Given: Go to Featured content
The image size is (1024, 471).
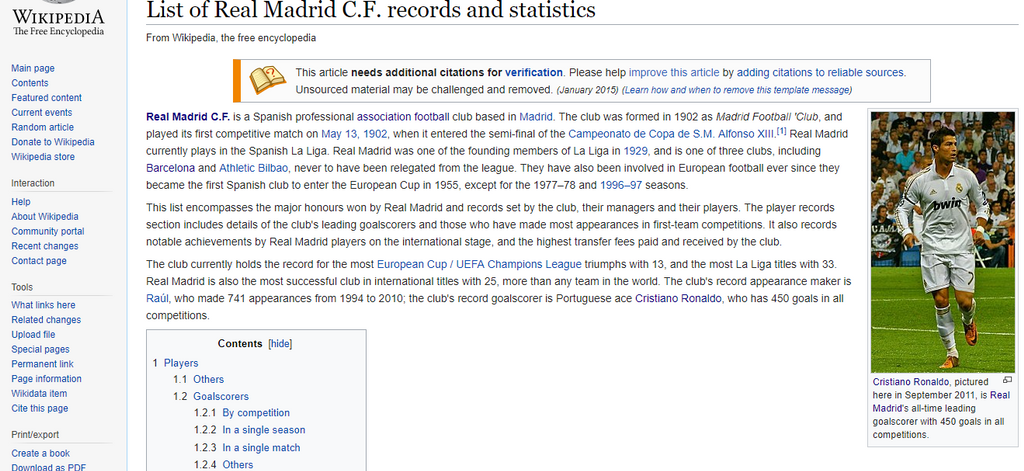Looking at the screenshot, I should click(46, 97).
